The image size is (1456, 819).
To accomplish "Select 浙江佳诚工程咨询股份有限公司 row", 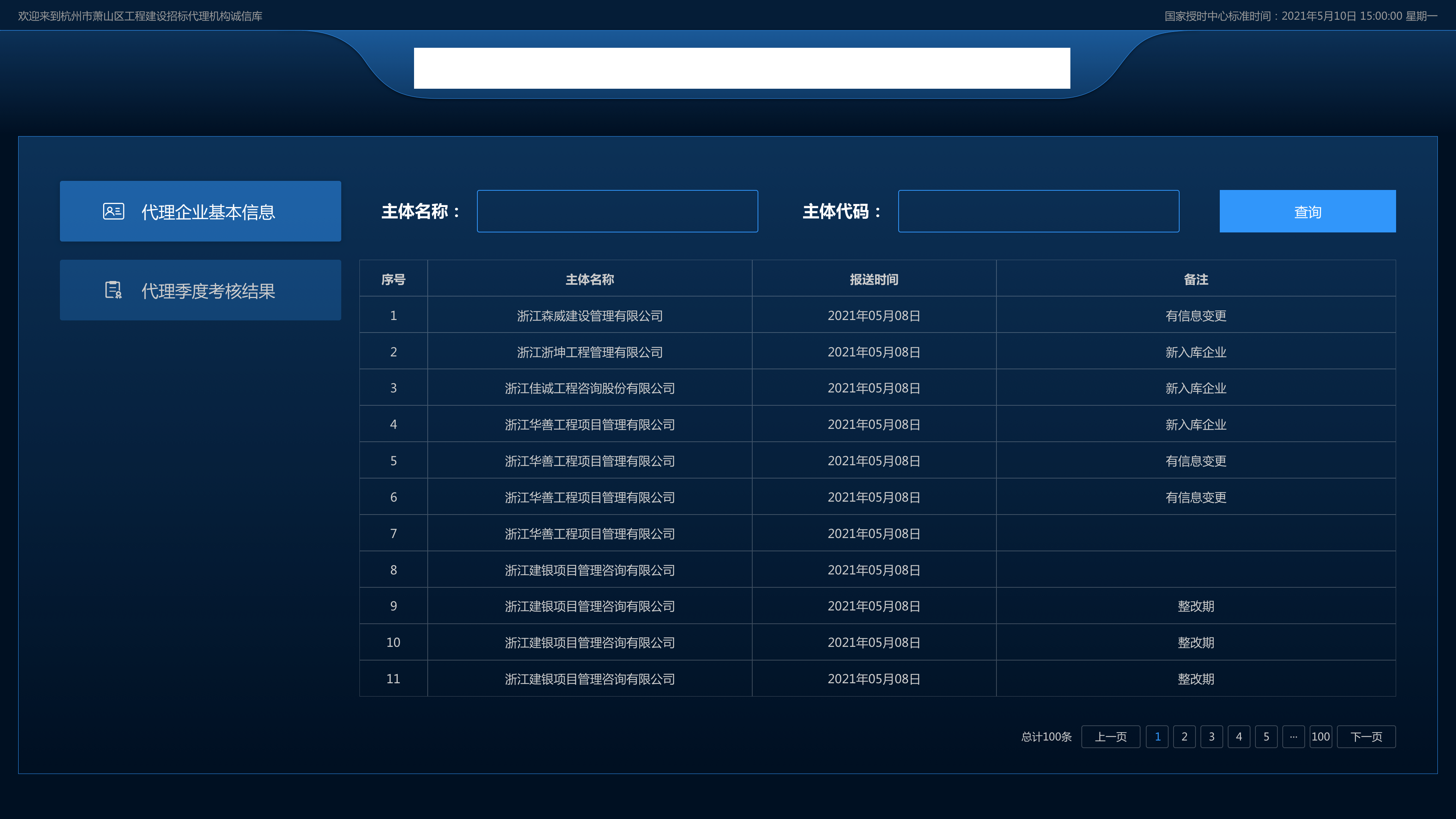I will pyautogui.click(x=590, y=388).
